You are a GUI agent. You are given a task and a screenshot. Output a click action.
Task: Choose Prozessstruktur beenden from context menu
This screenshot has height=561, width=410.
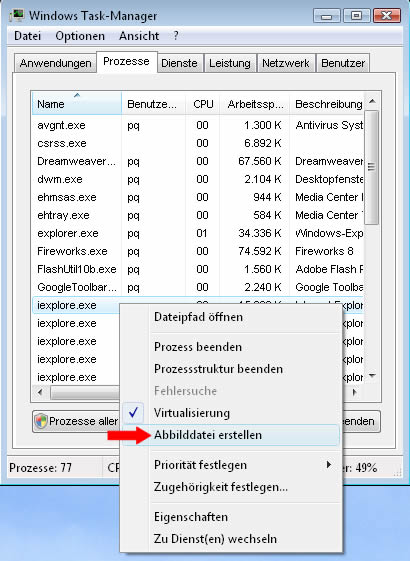click(231, 369)
